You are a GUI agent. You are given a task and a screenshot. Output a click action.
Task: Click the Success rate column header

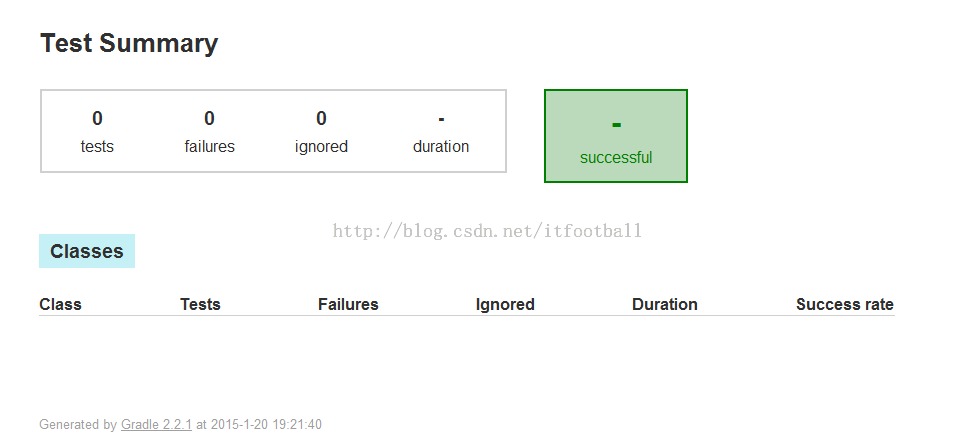(845, 304)
